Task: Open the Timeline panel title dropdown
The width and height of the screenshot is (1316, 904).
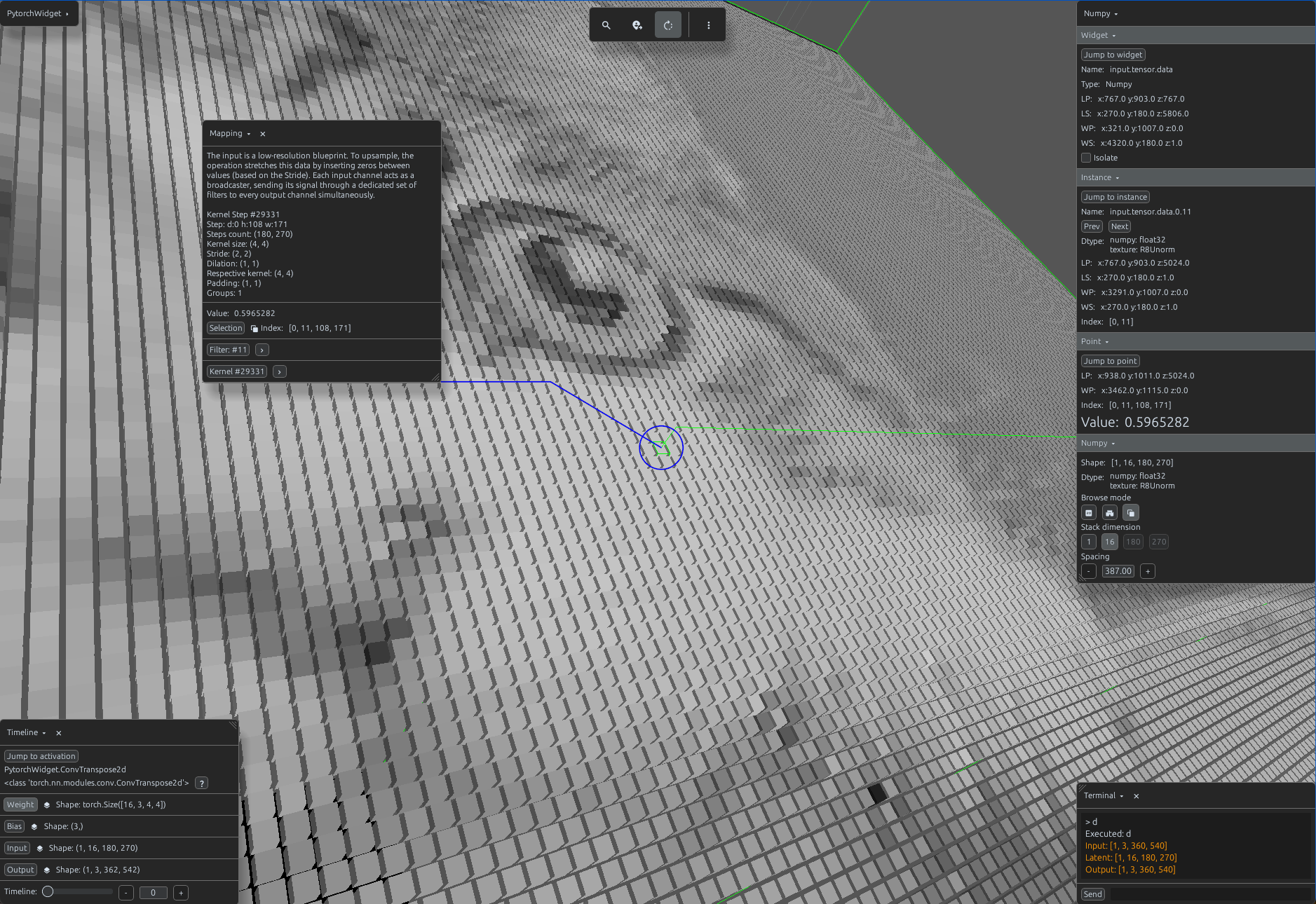Action: pyautogui.click(x=27, y=733)
